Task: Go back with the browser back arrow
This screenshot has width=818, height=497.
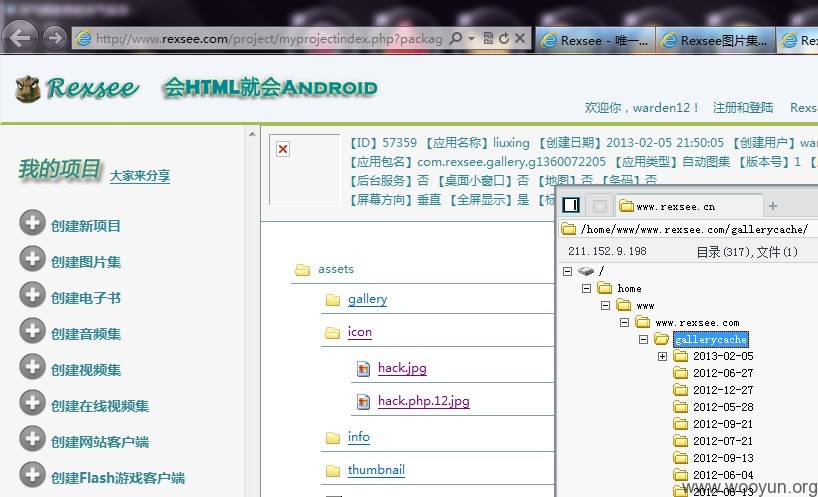Action: click(20, 38)
